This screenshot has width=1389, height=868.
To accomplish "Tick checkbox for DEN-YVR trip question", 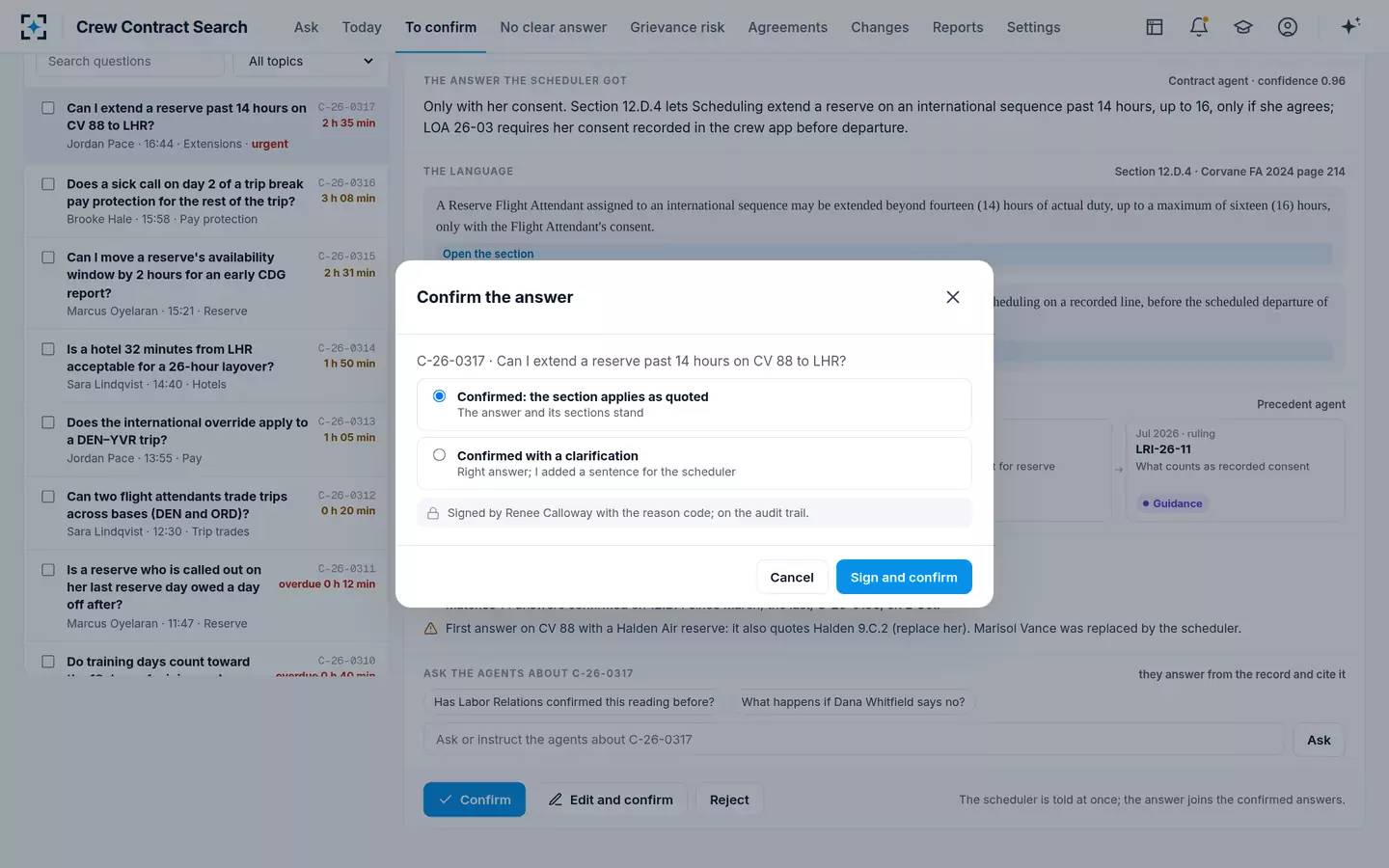I will point(48,422).
